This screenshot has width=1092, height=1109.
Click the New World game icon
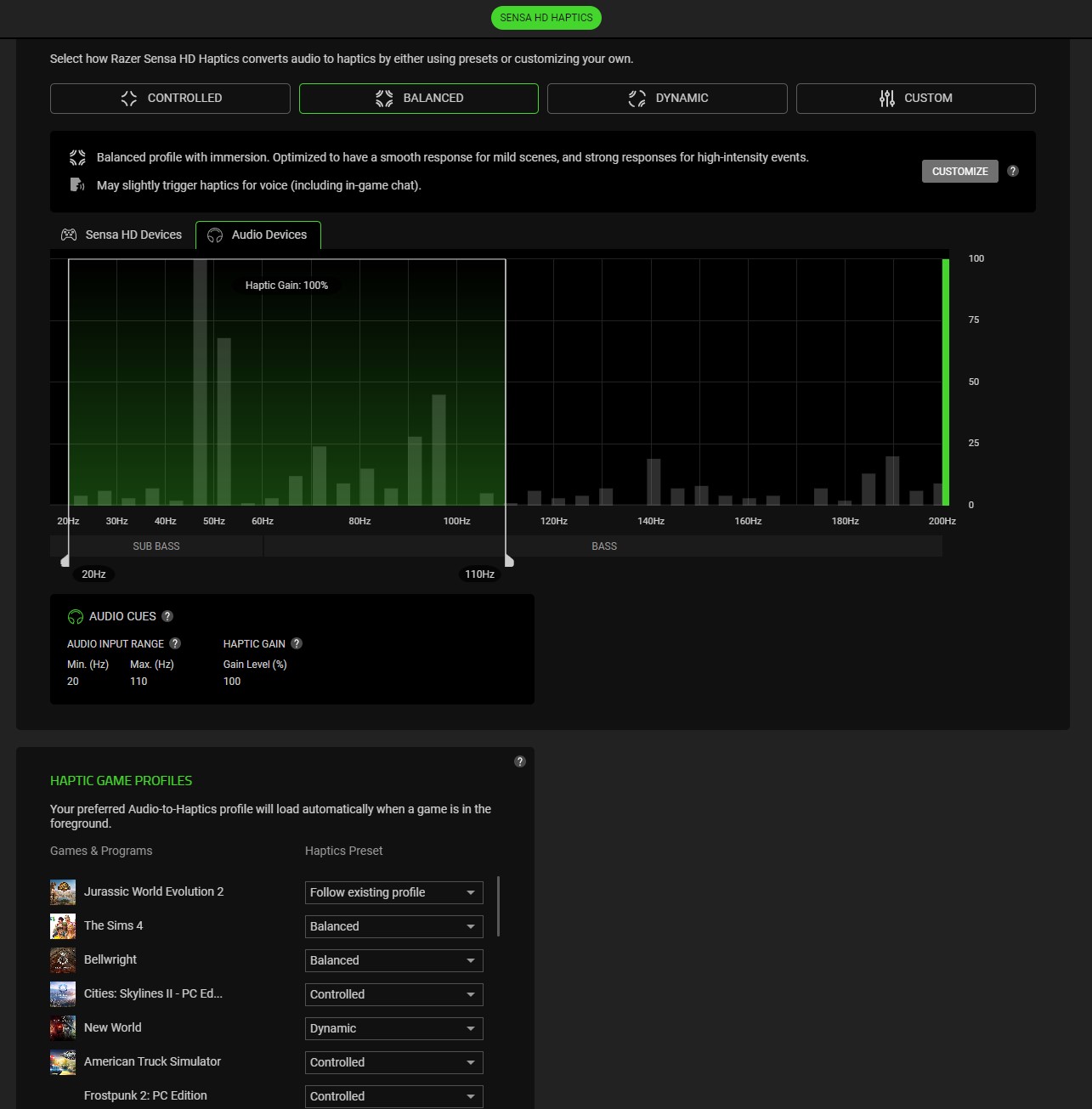pyautogui.click(x=63, y=1028)
